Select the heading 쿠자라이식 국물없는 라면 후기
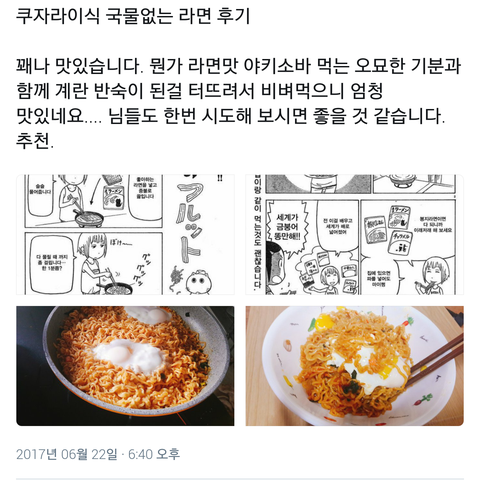 click(x=133, y=16)
